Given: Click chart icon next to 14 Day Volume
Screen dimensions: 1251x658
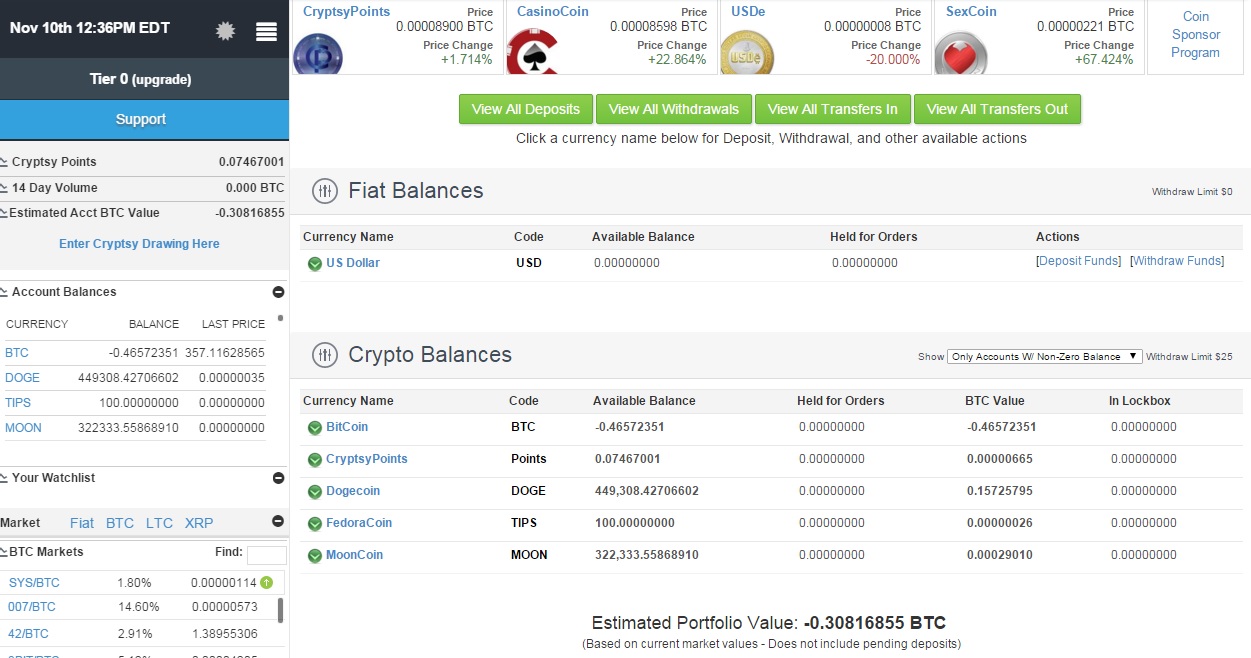Looking at the screenshot, I should click(4, 188).
